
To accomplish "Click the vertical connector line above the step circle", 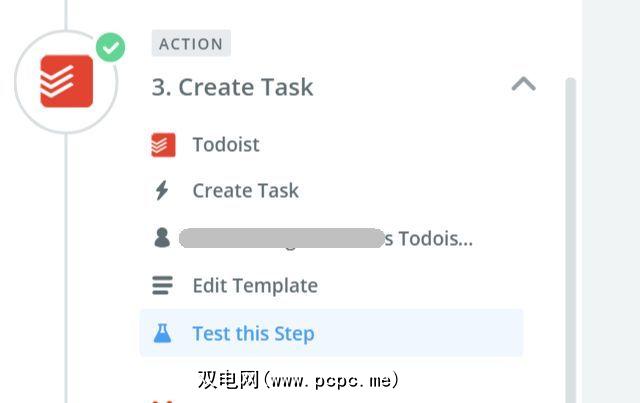I will pos(66,12).
